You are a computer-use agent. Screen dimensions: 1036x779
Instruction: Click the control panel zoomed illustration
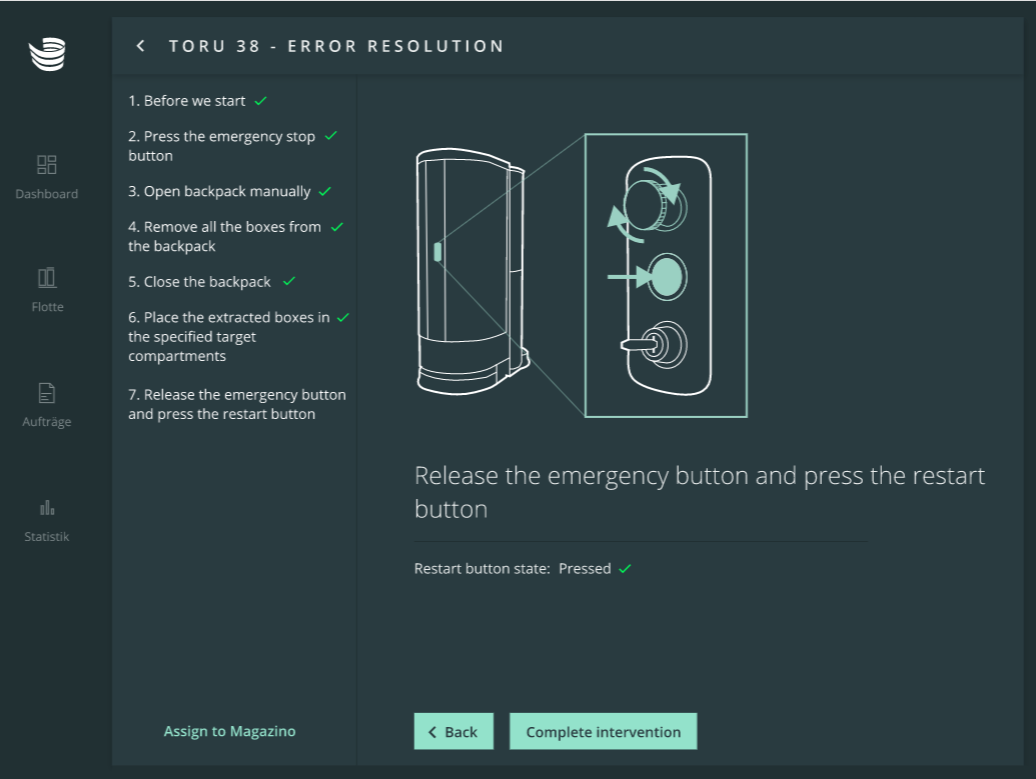(666, 276)
